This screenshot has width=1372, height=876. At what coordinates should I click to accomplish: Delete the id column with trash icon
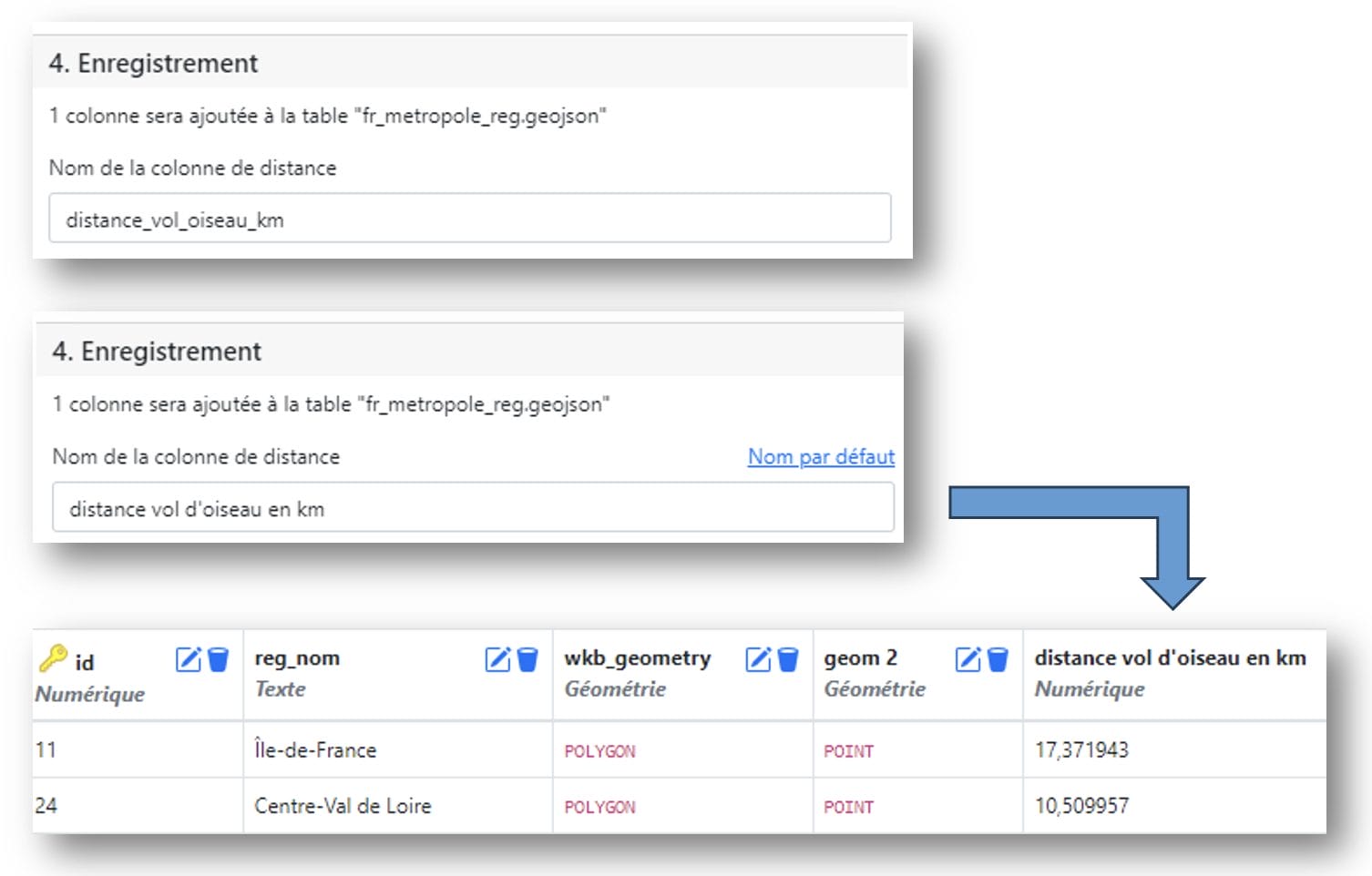click(x=219, y=659)
